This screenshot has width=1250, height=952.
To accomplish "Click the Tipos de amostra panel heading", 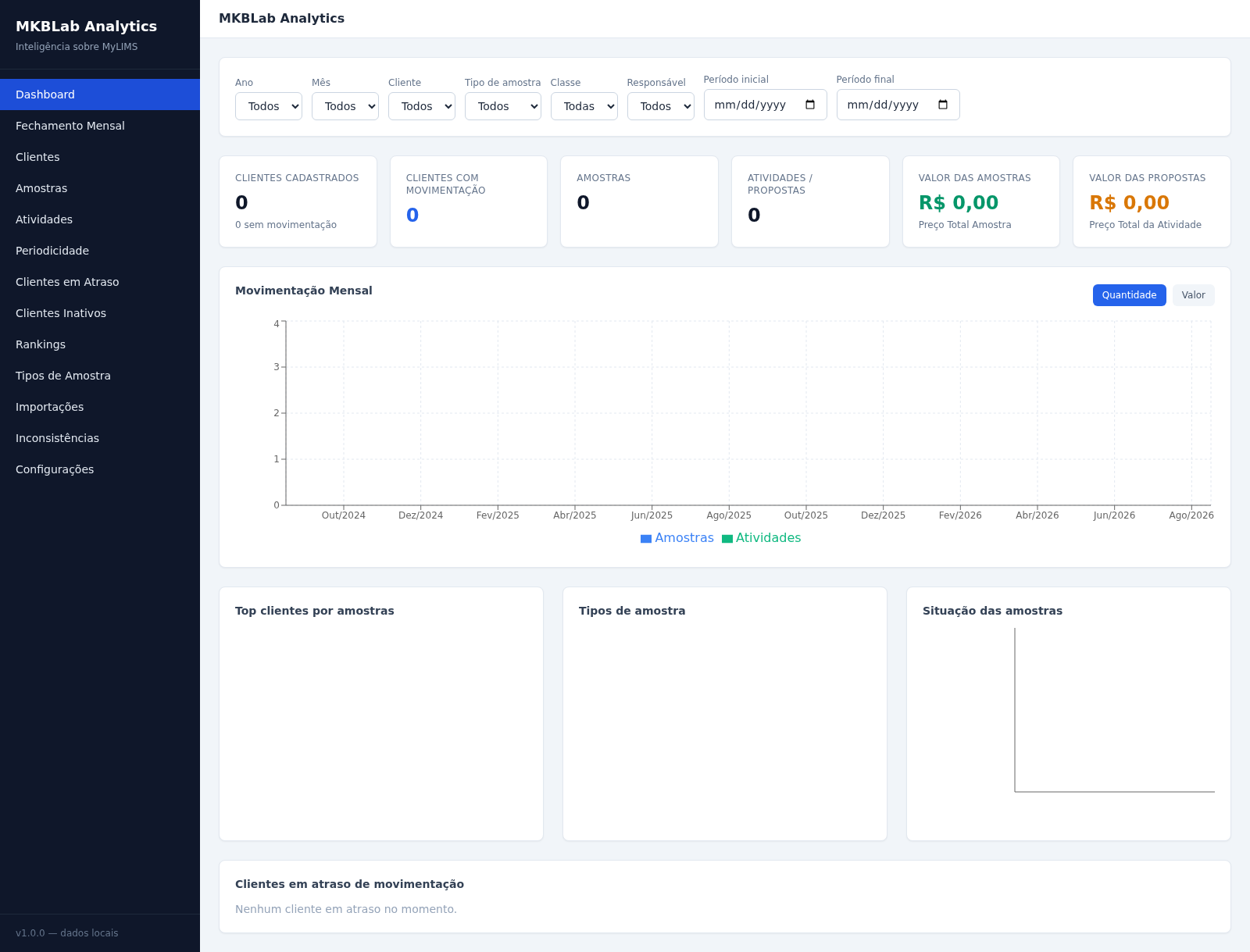I will pos(632,611).
